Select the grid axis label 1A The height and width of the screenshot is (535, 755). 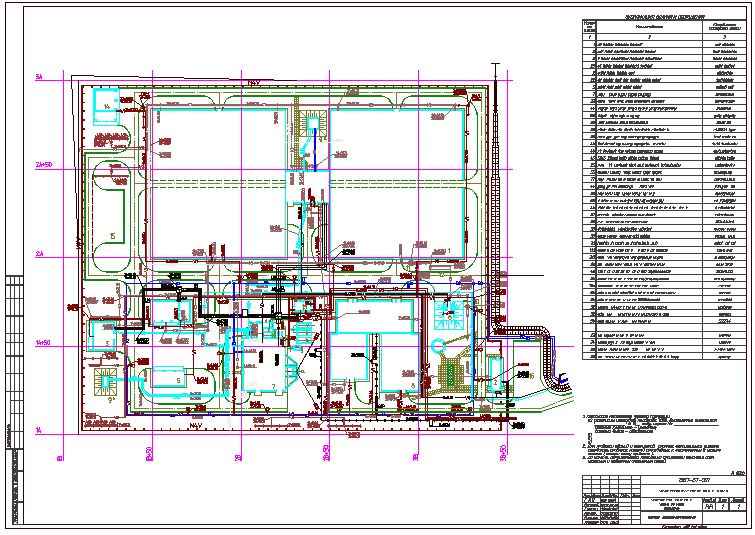[41, 431]
